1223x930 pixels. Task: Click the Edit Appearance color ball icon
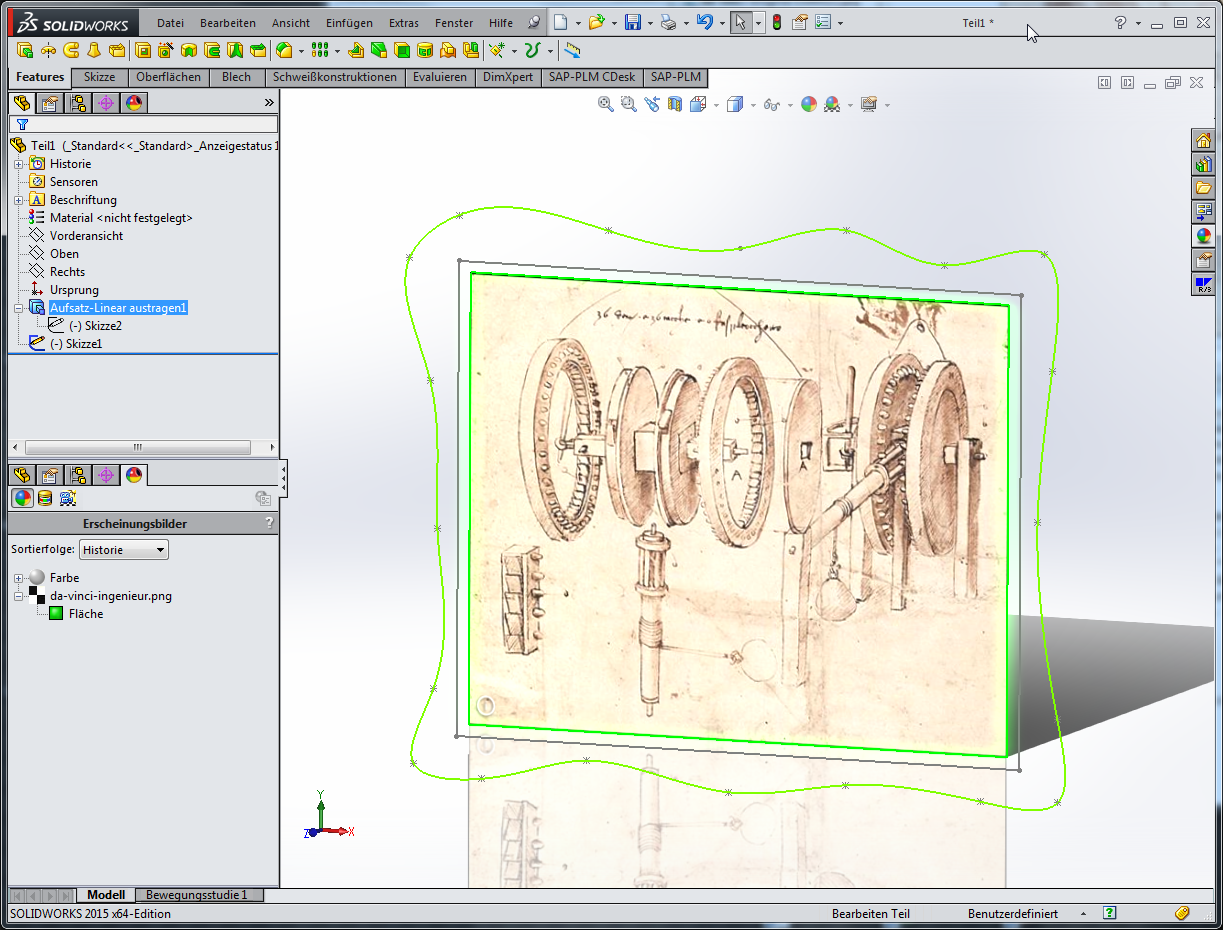(x=809, y=104)
